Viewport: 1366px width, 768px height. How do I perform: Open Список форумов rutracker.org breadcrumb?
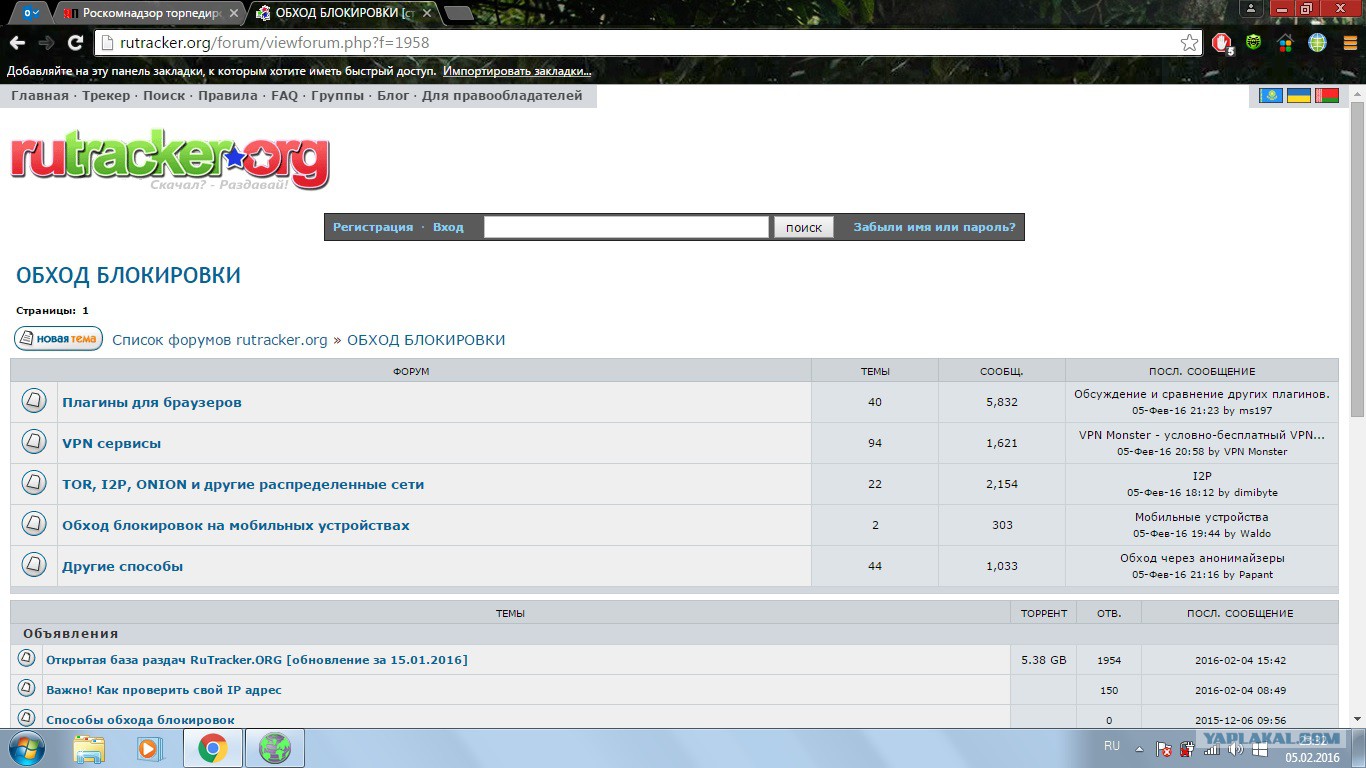(220, 340)
